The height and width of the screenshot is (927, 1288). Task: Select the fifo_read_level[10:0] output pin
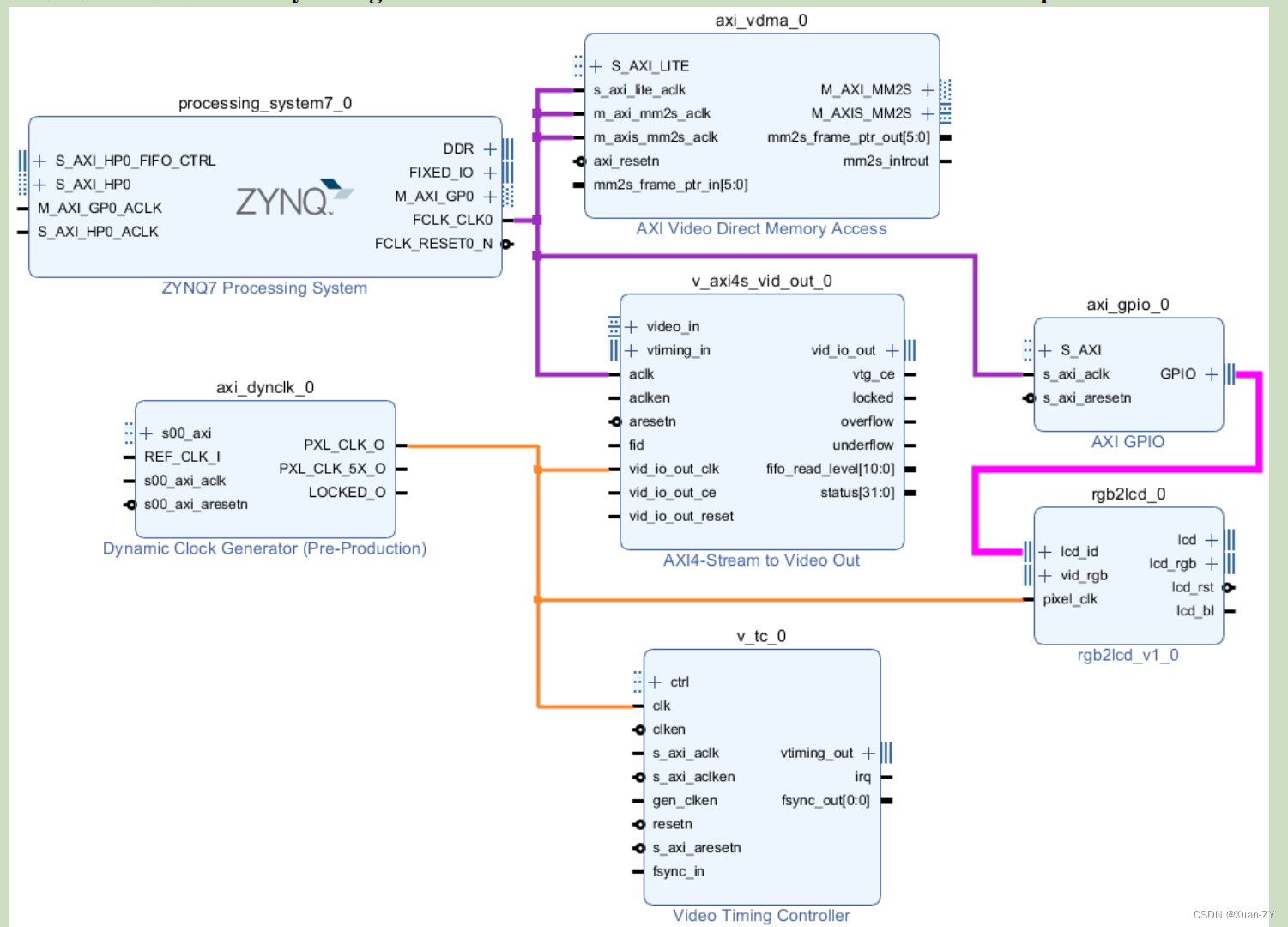click(x=830, y=469)
